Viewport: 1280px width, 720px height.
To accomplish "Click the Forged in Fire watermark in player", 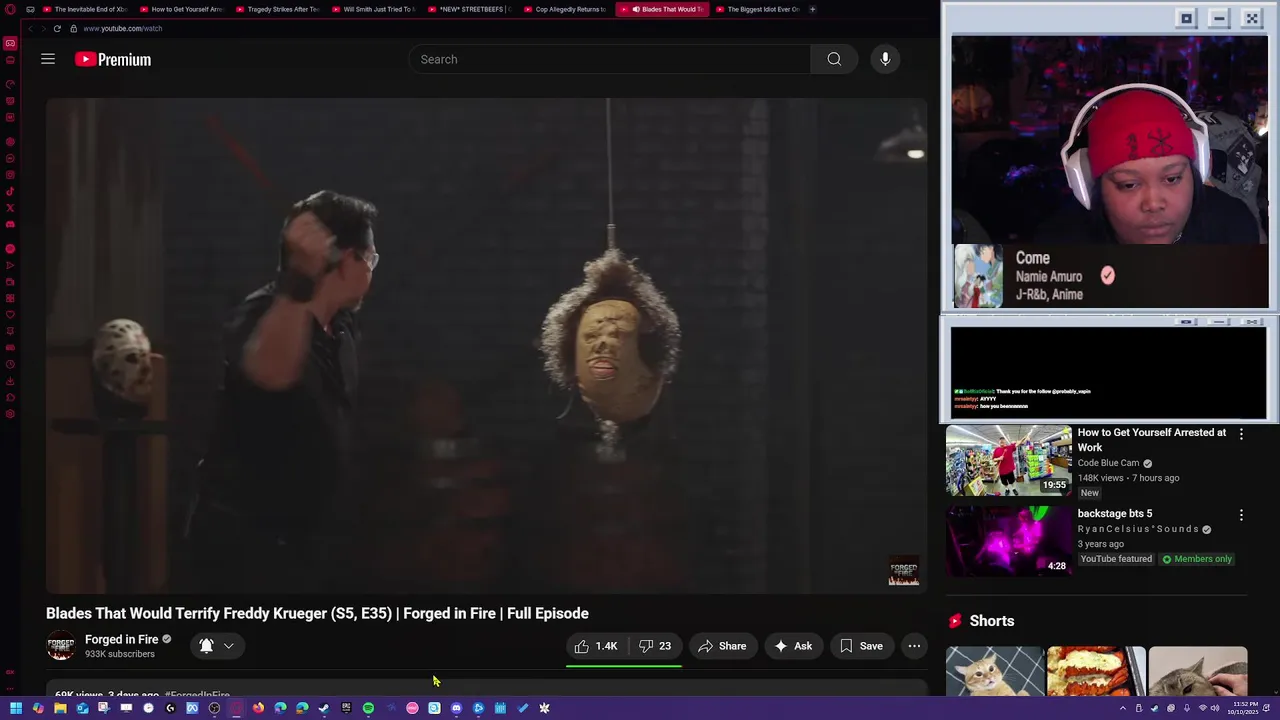I will point(904,572).
